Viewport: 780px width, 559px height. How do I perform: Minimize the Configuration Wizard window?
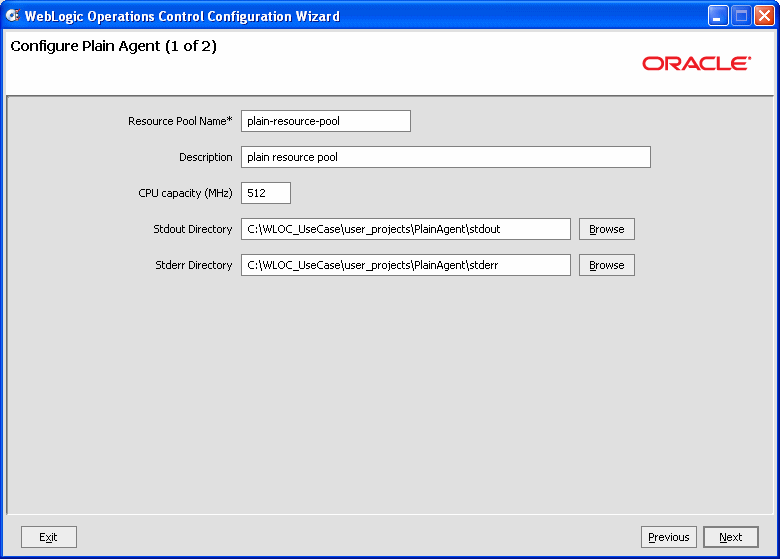point(718,16)
